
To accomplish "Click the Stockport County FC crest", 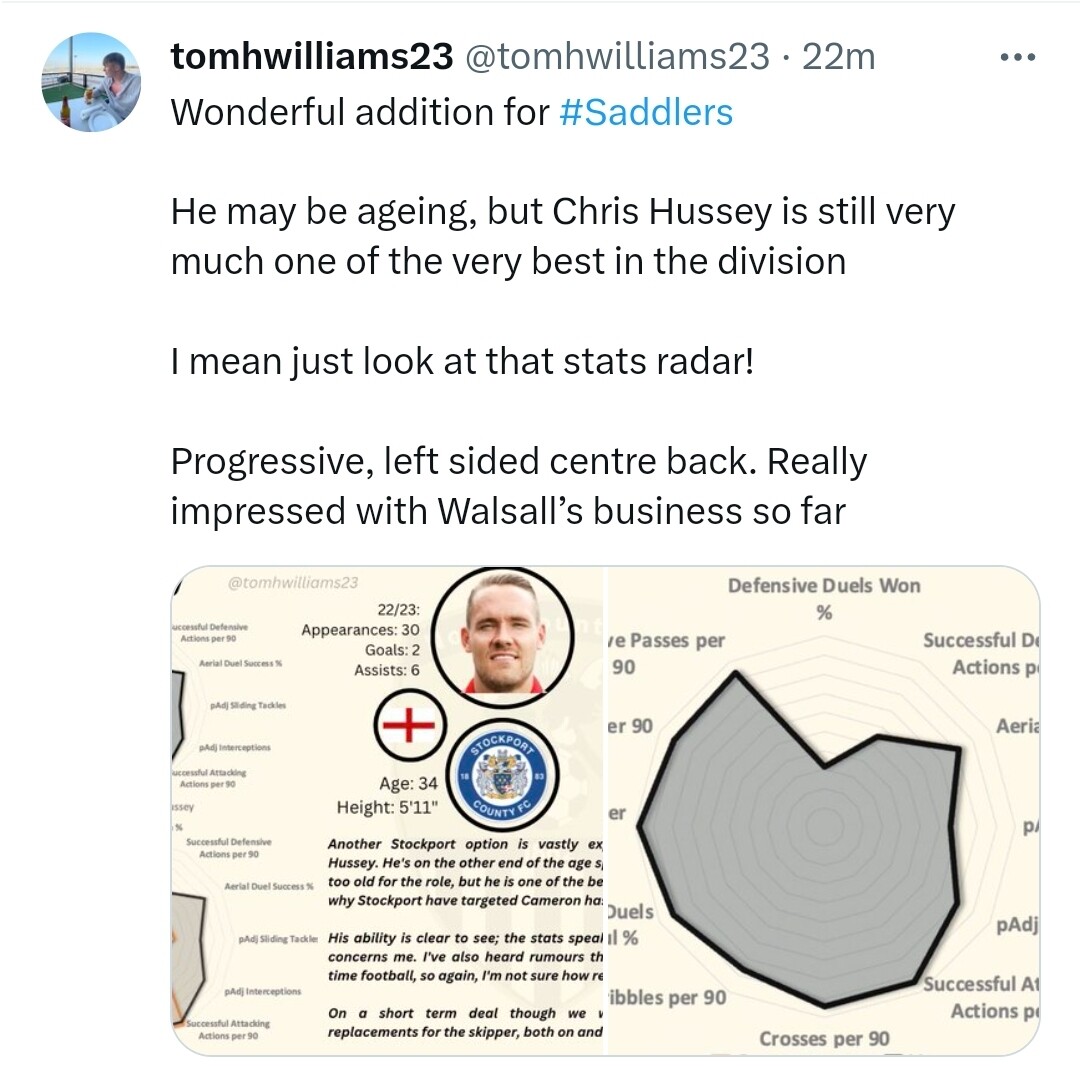I will 501,775.
